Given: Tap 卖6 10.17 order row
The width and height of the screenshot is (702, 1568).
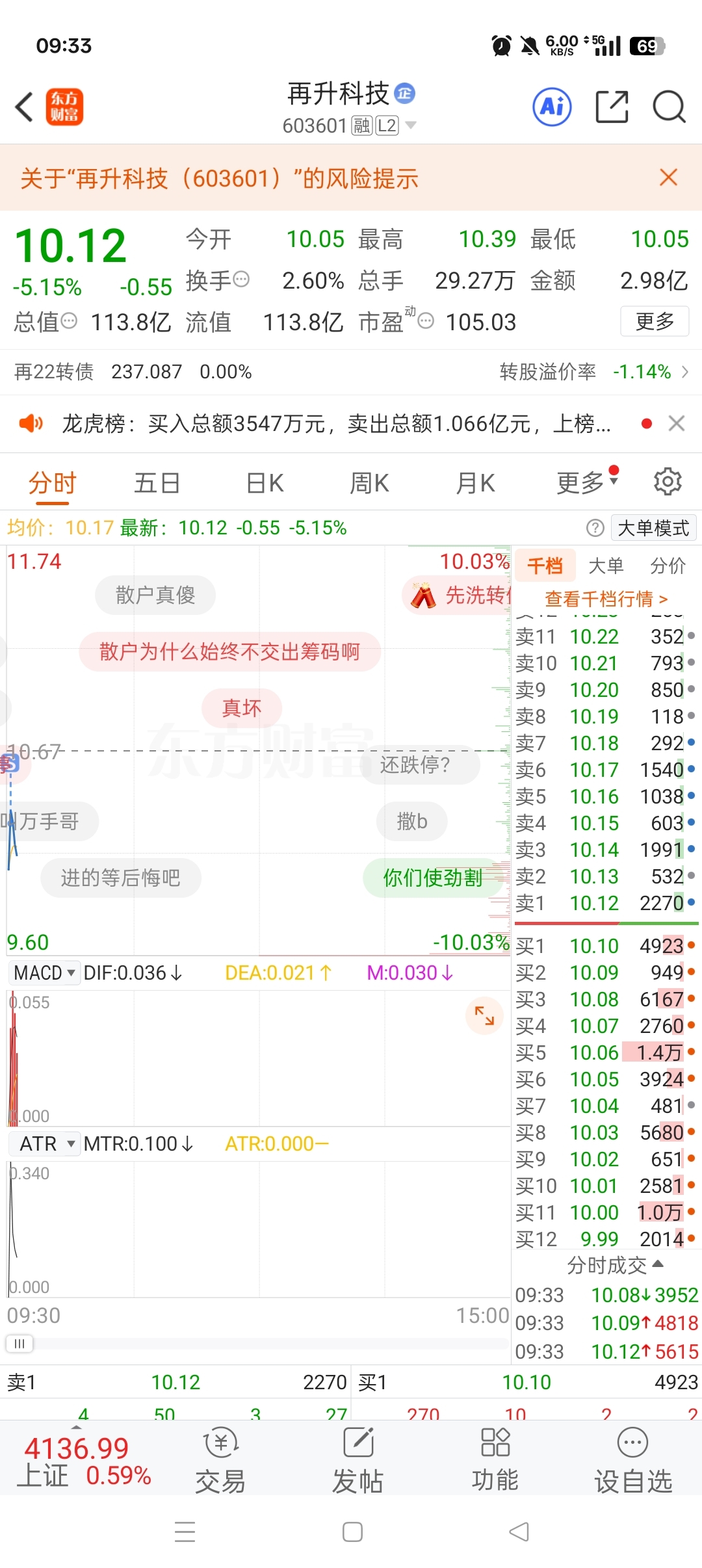Looking at the screenshot, I should (606, 770).
